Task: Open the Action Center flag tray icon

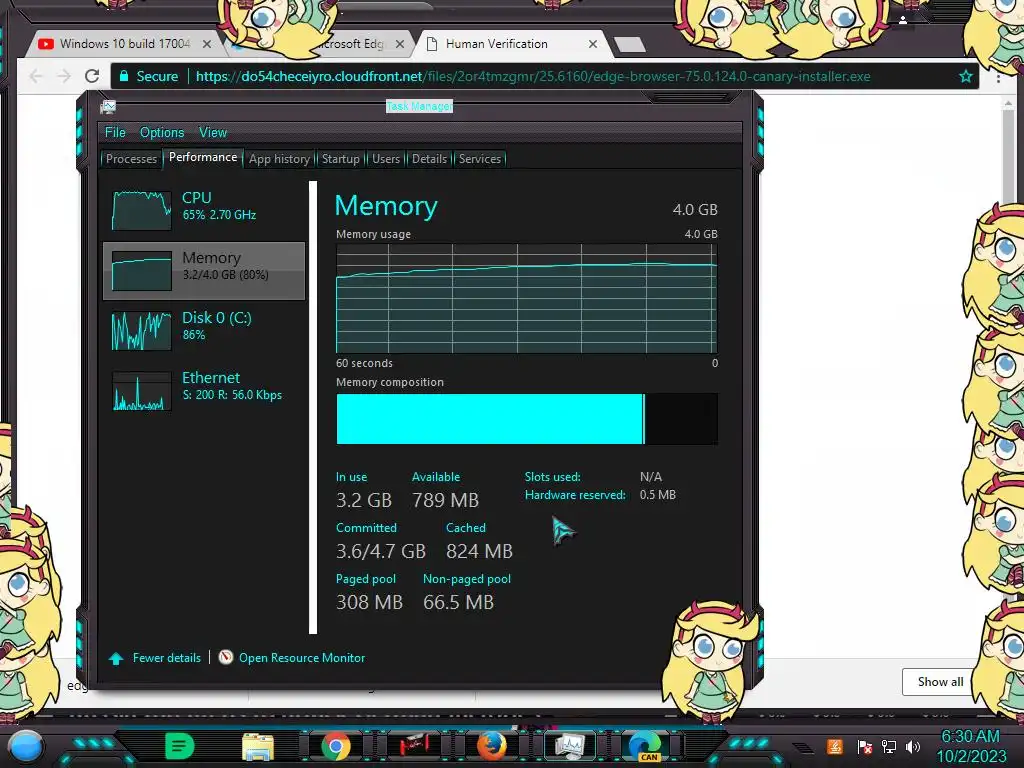Action: pos(865,746)
